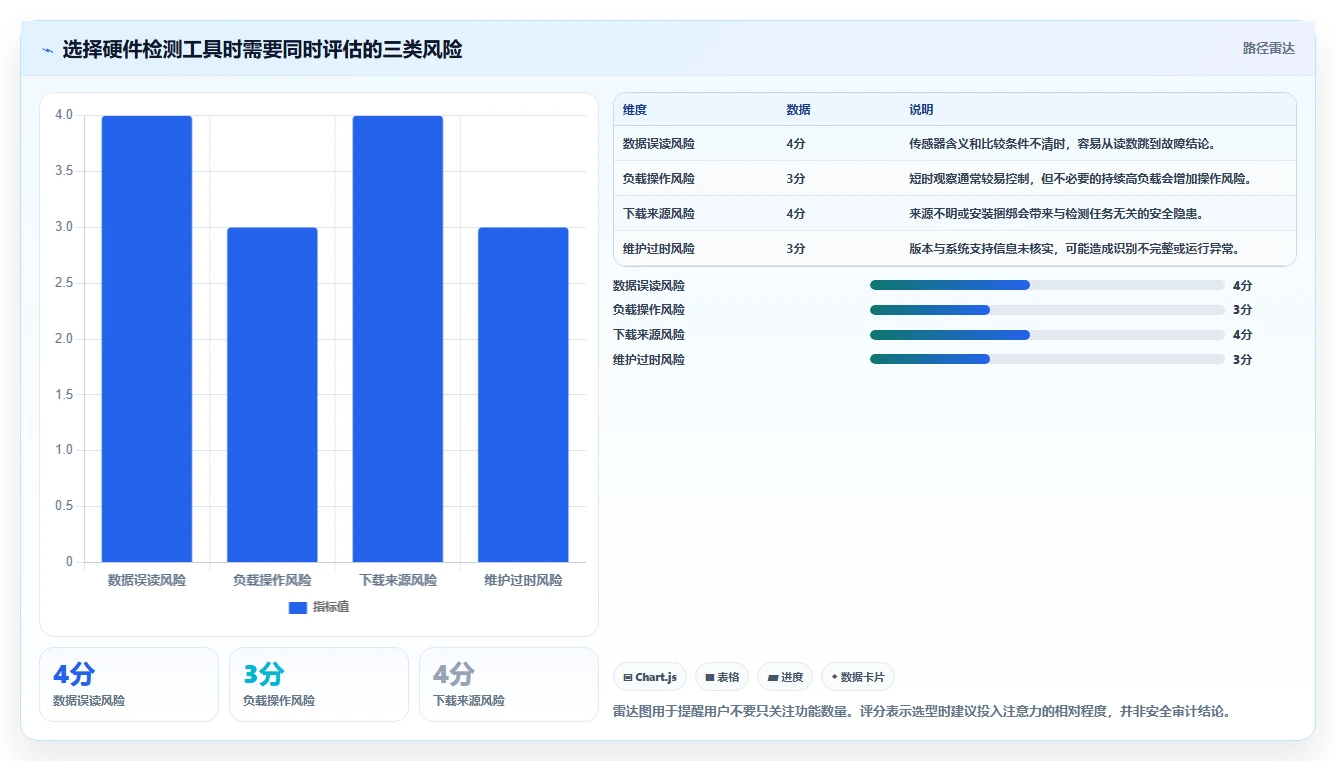Click the 维护过时风险 progress bar
Screen dimensions: 1336x761
1047,359
